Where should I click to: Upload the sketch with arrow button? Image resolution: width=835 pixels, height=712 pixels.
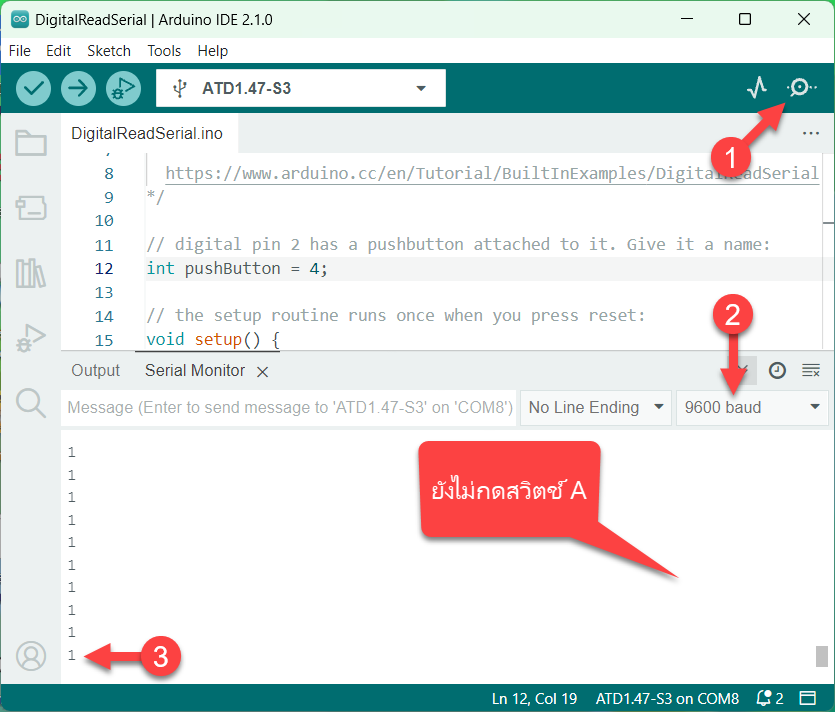[x=78, y=88]
